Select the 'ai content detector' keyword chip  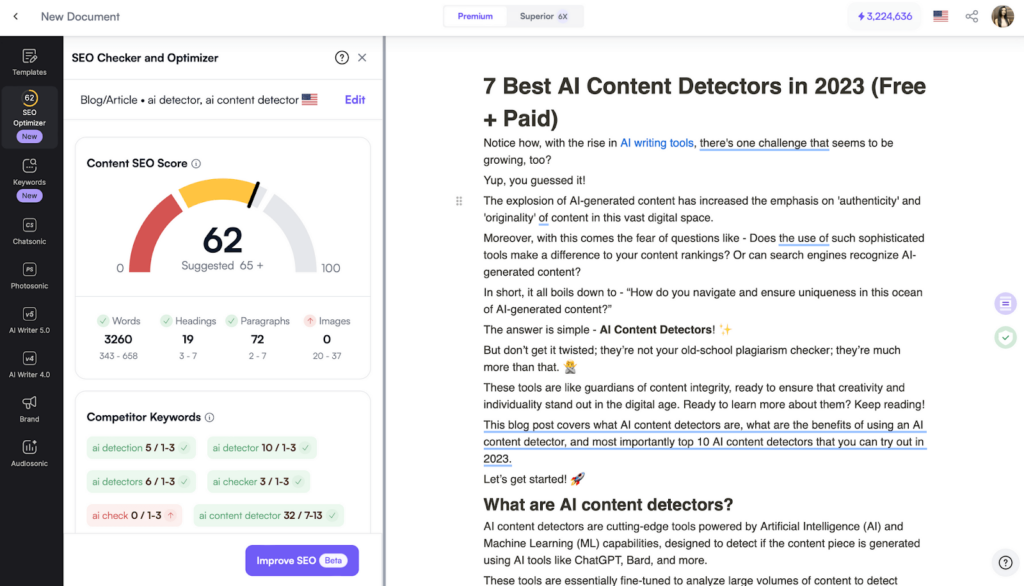(268, 515)
